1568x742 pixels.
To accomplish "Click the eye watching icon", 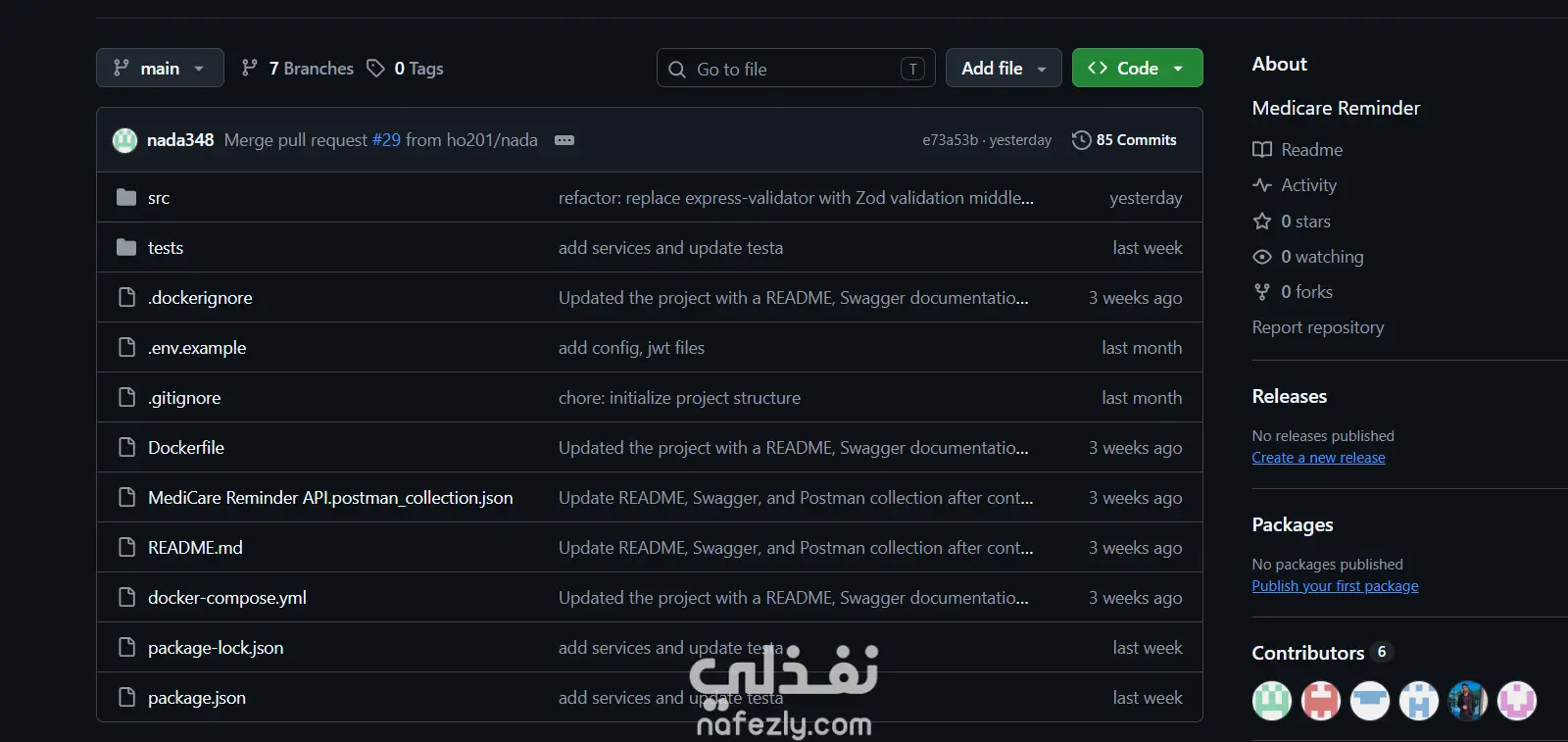I will click(x=1262, y=257).
